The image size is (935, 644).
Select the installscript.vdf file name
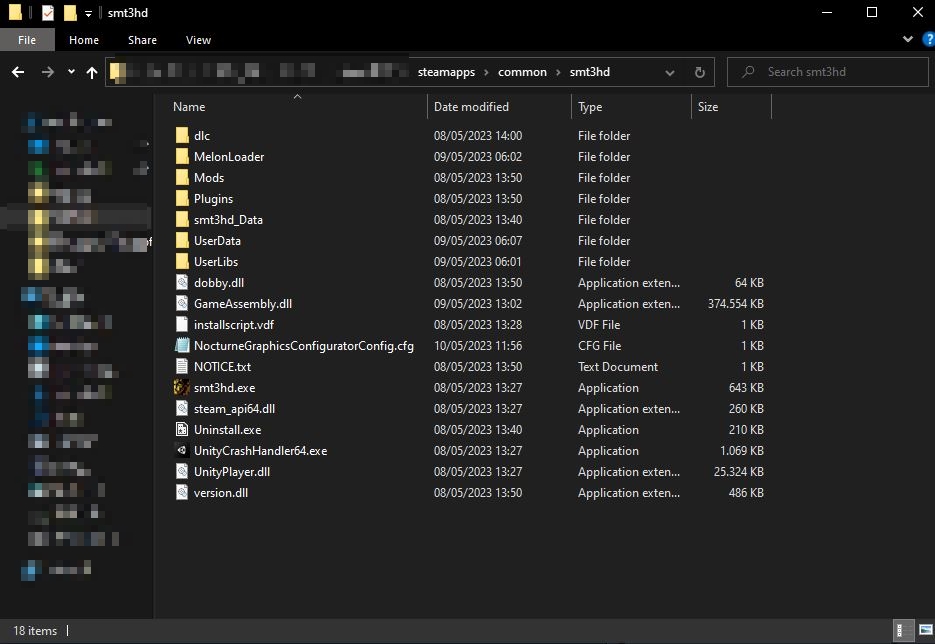(234, 324)
